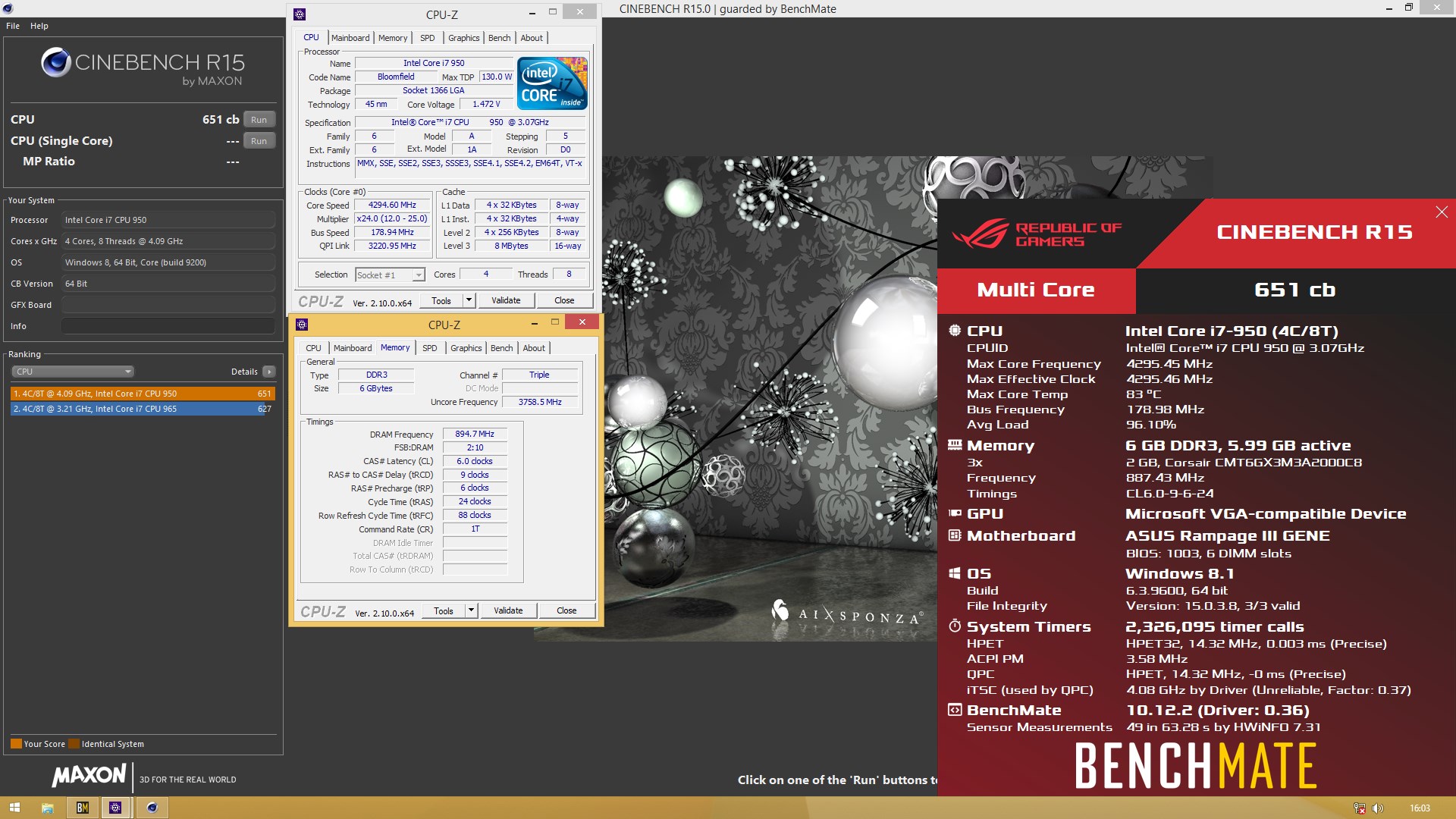Click the Intel Core i7 logo image

point(552,83)
